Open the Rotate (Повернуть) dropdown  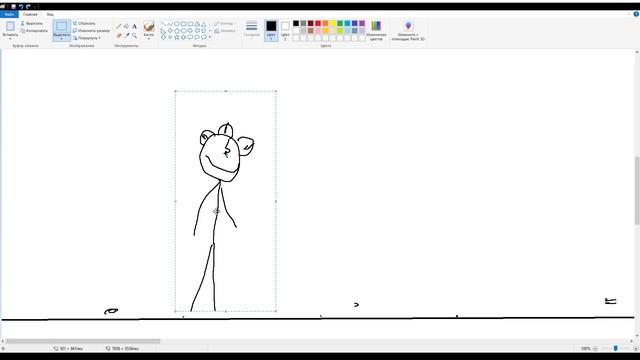click(87, 38)
